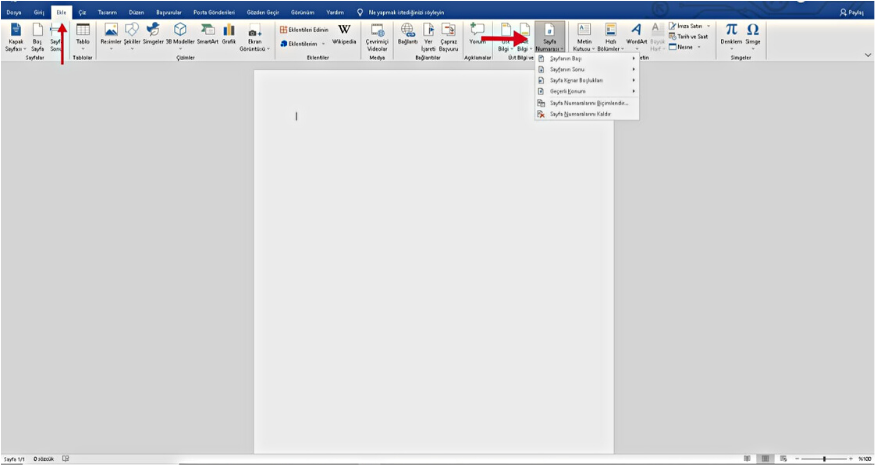Click the Eklentileri Edinin button
Viewport: 876px width, 466px height.
(305, 30)
